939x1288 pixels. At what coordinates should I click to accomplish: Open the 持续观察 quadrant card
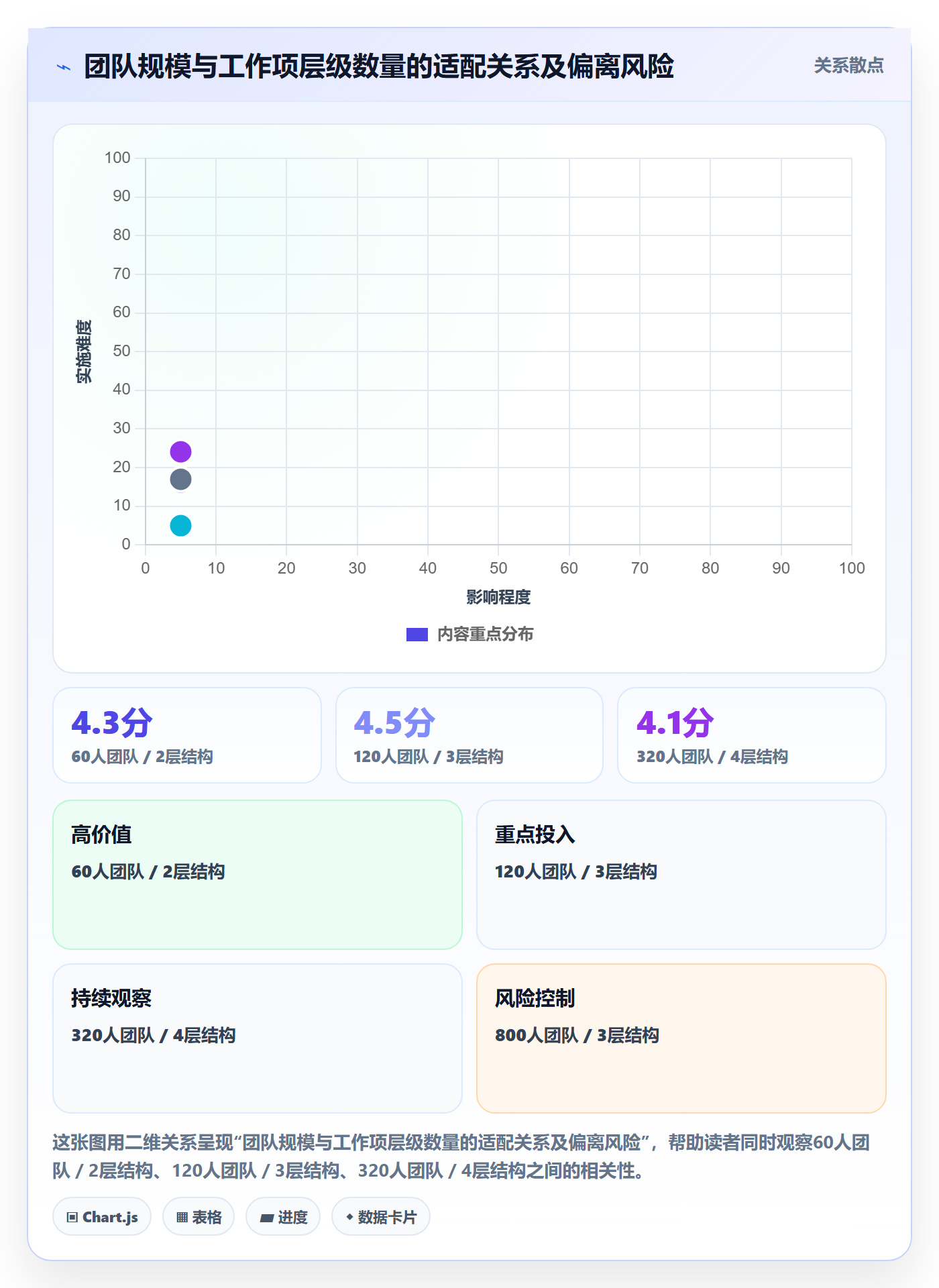(258, 1038)
